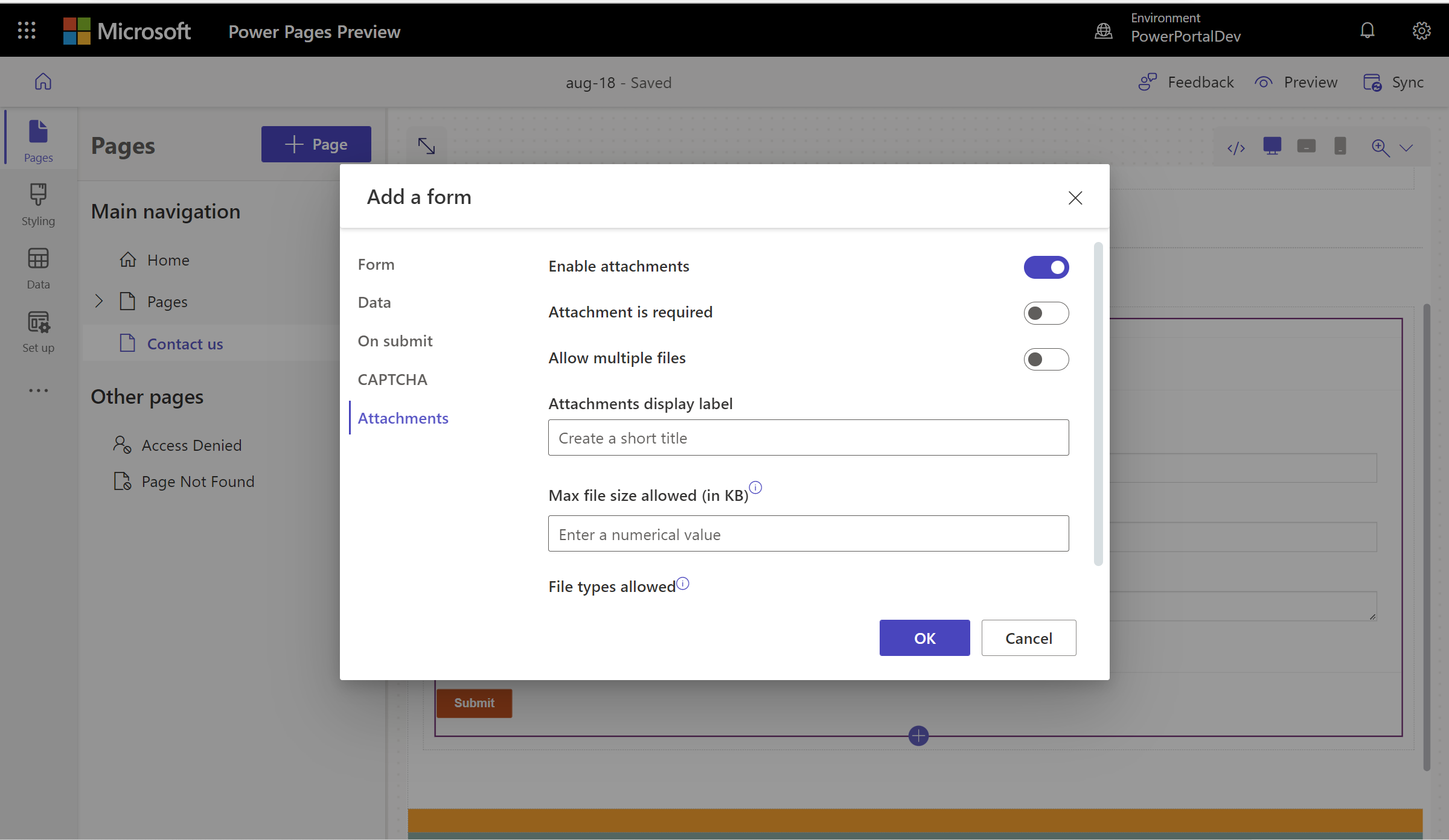Select the CAPTCHA tab in form
Viewport: 1449px width, 840px height.
click(x=392, y=378)
